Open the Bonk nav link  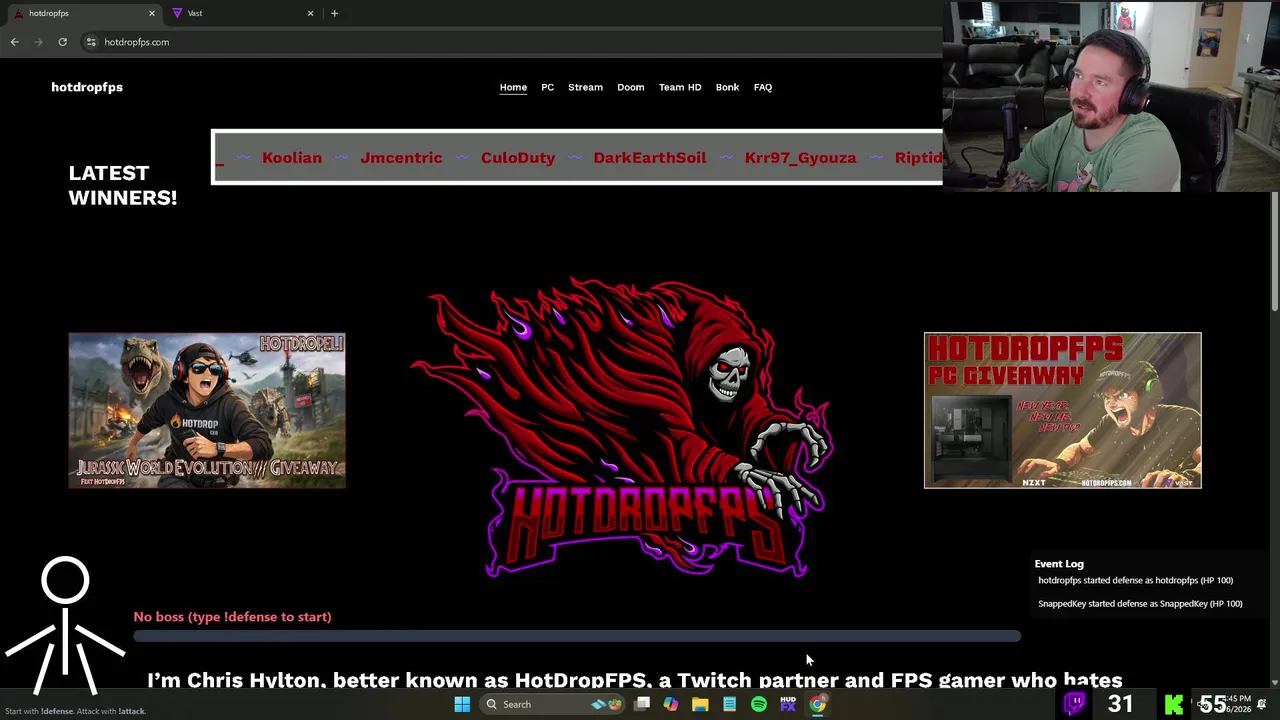click(727, 87)
